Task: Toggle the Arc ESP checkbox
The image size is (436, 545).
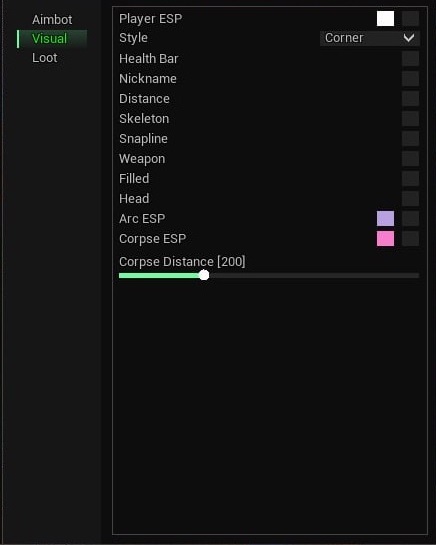Action: pos(410,219)
